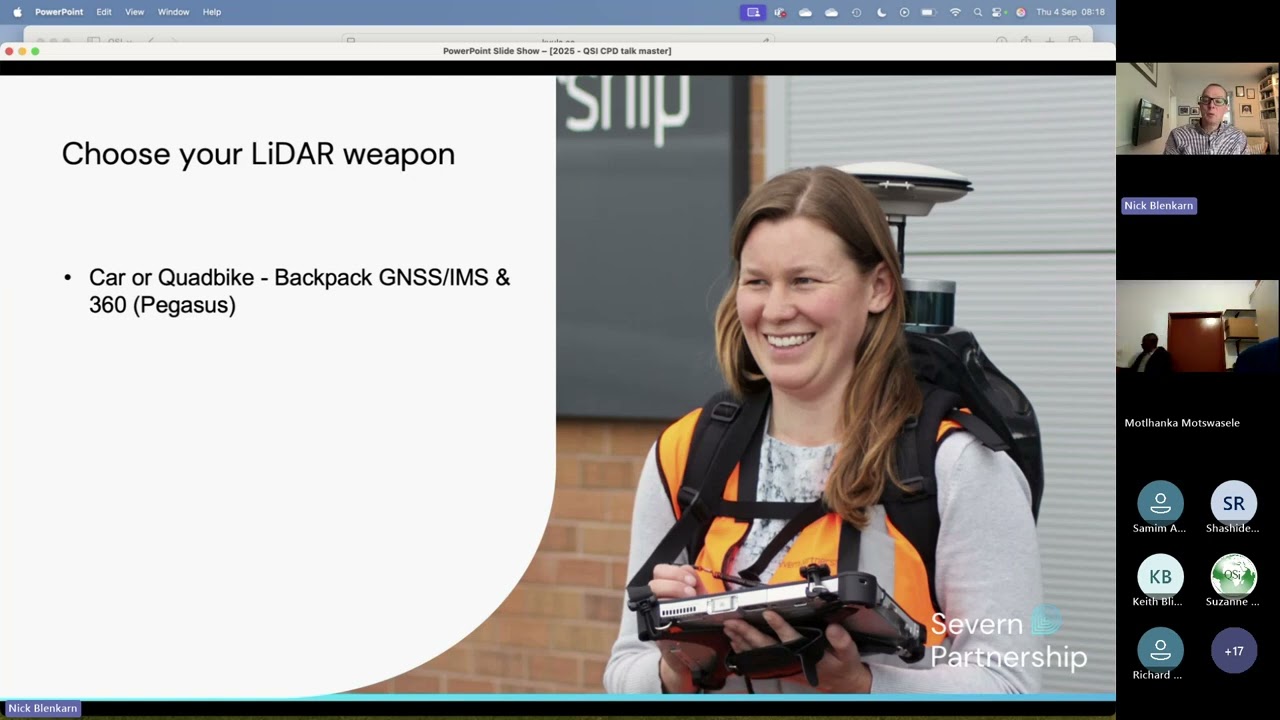Viewport: 1280px width, 720px height.
Task: Click Motlhanka Motswasele participant name
Action: coord(1182,423)
